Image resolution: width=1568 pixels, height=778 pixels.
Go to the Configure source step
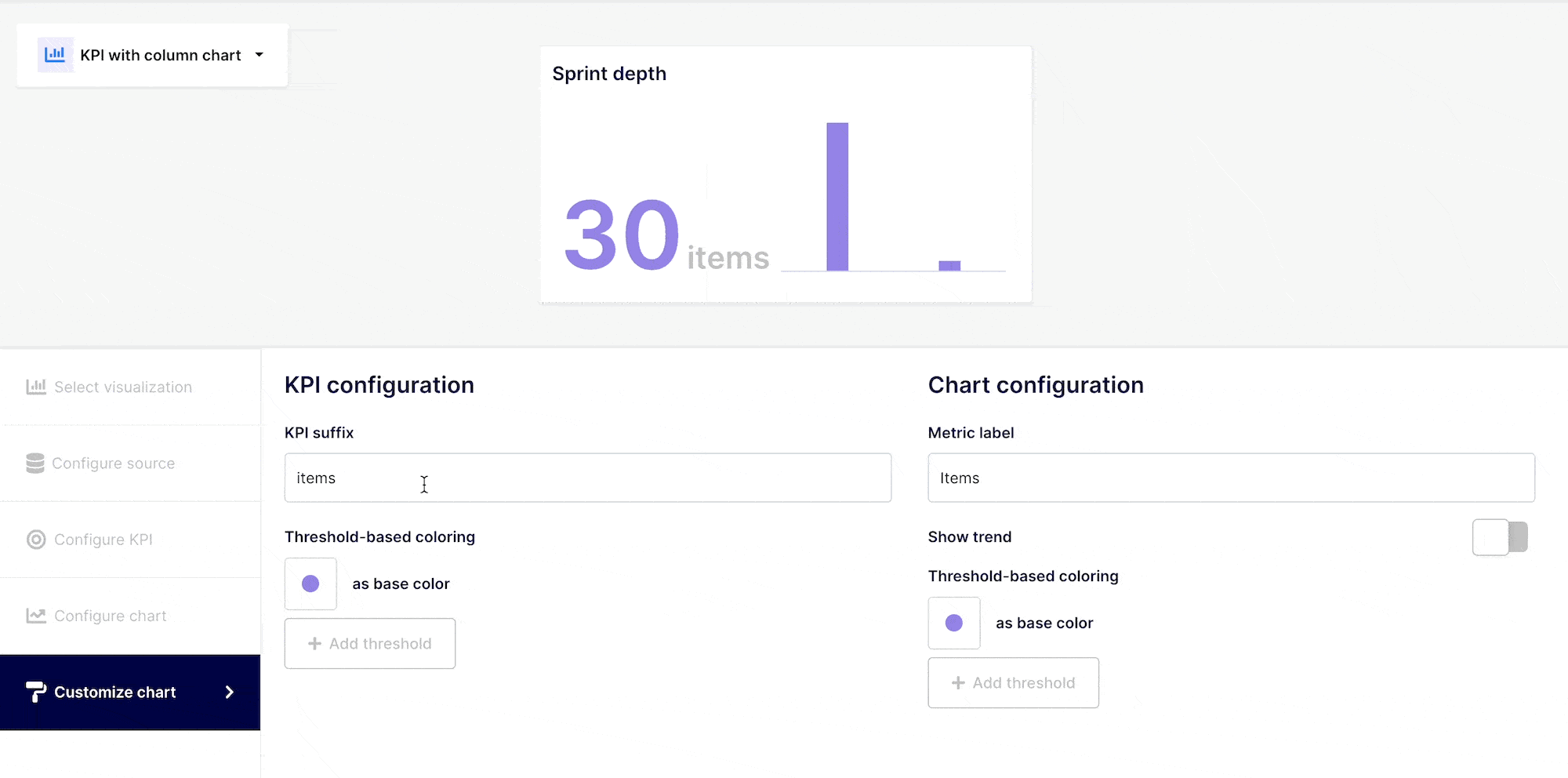point(114,464)
